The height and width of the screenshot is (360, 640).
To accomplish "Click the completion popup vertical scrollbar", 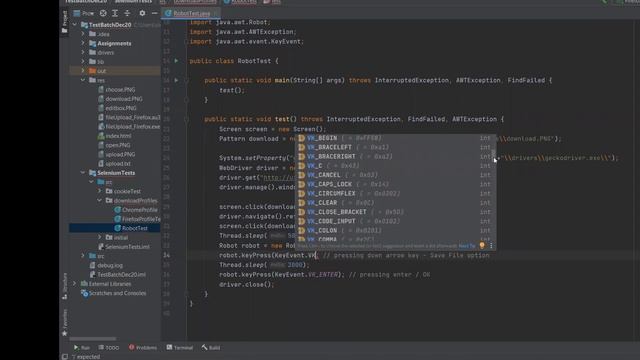I will pos(494,155).
